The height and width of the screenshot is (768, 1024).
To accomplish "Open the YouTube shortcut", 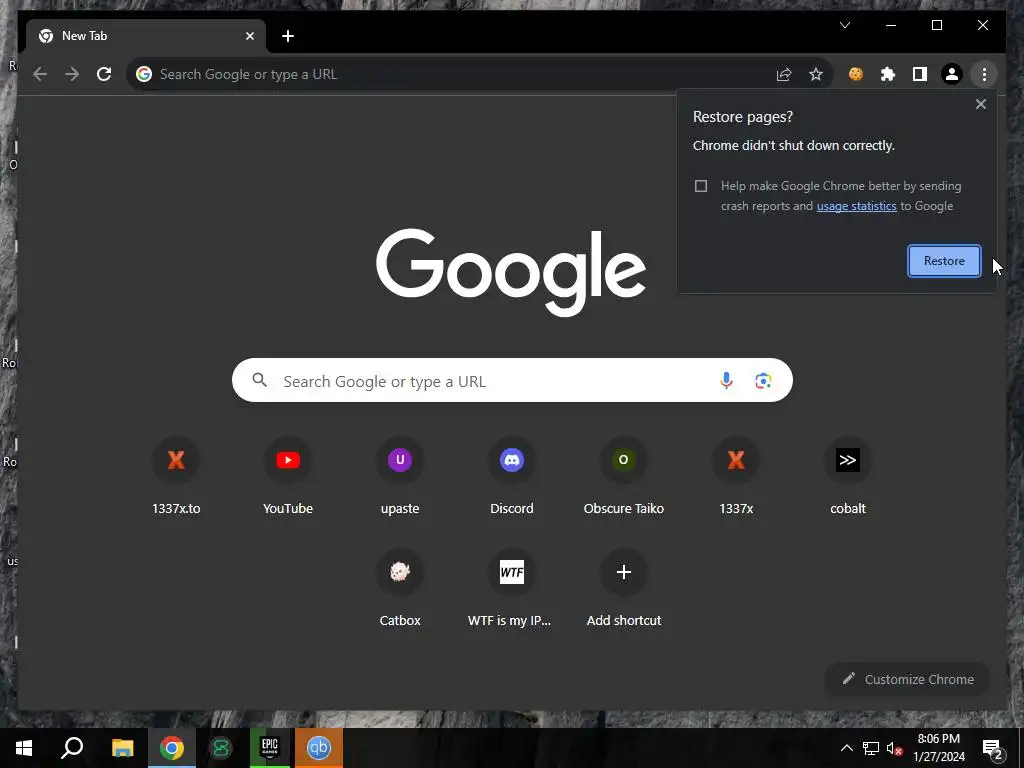I will tap(288, 477).
